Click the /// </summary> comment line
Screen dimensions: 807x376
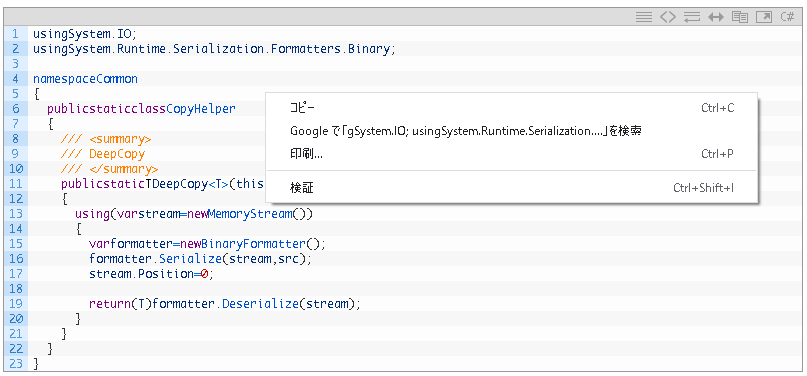110,169
